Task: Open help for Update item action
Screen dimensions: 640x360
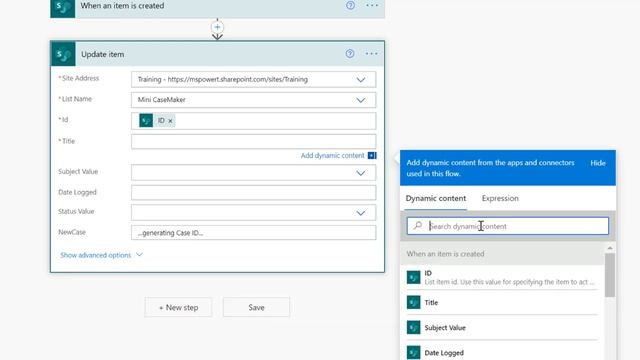Action: tap(350, 53)
